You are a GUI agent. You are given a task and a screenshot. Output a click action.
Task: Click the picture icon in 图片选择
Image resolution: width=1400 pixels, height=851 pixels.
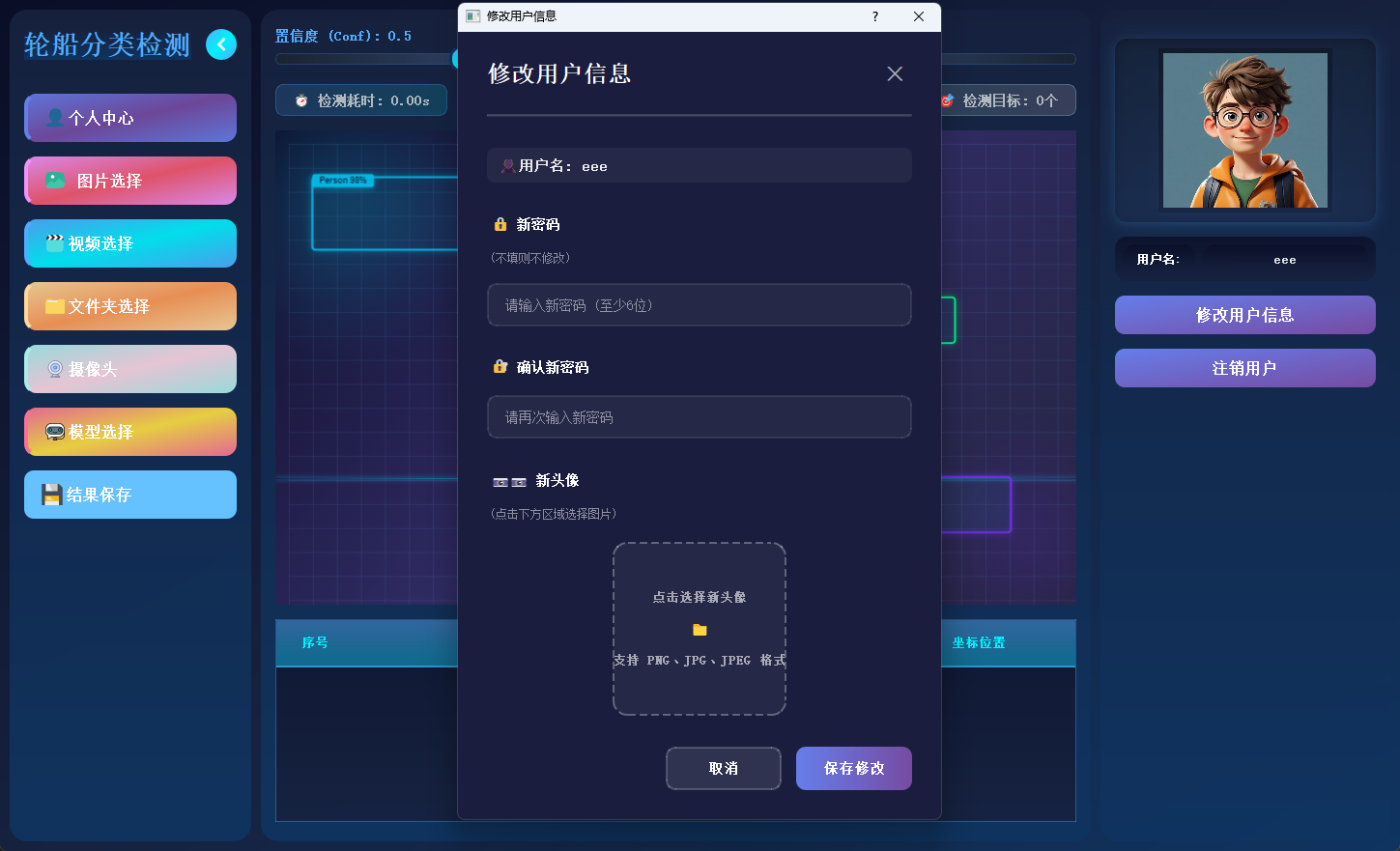(x=56, y=181)
